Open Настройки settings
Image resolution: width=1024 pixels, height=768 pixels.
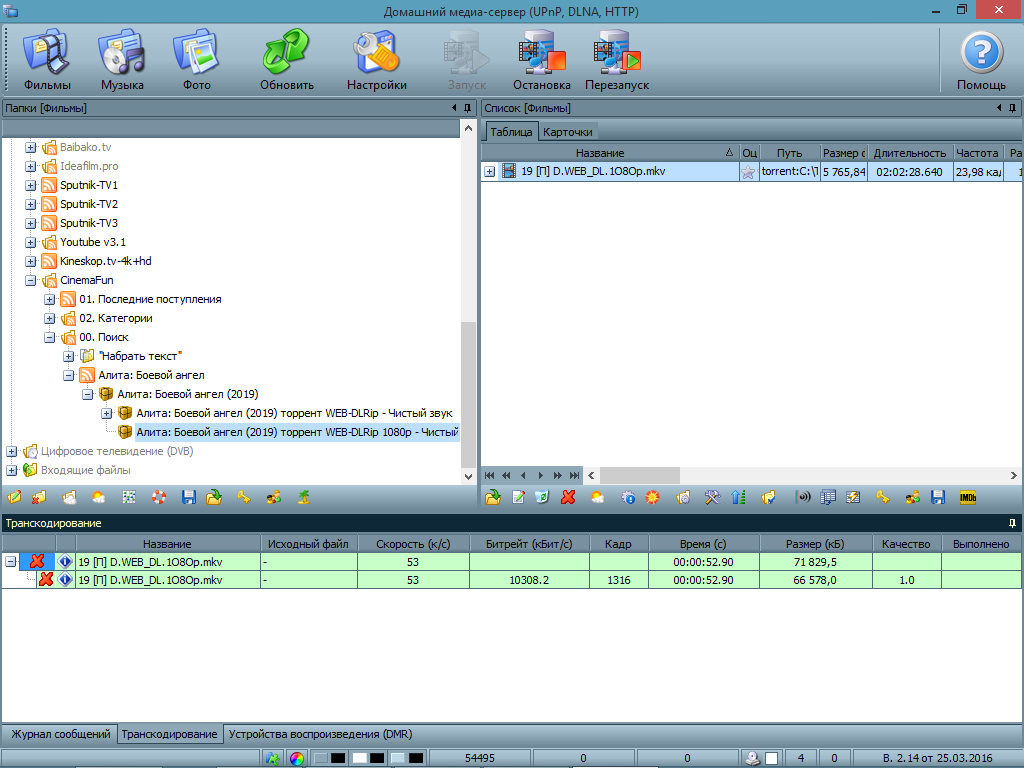tap(377, 59)
